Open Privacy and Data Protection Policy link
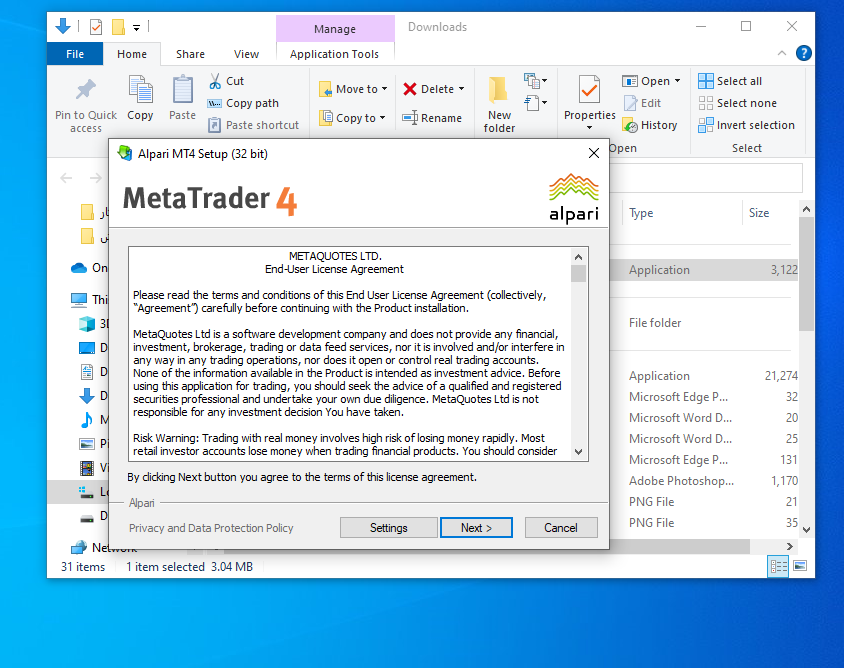844x668 pixels. [x=211, y=528]
